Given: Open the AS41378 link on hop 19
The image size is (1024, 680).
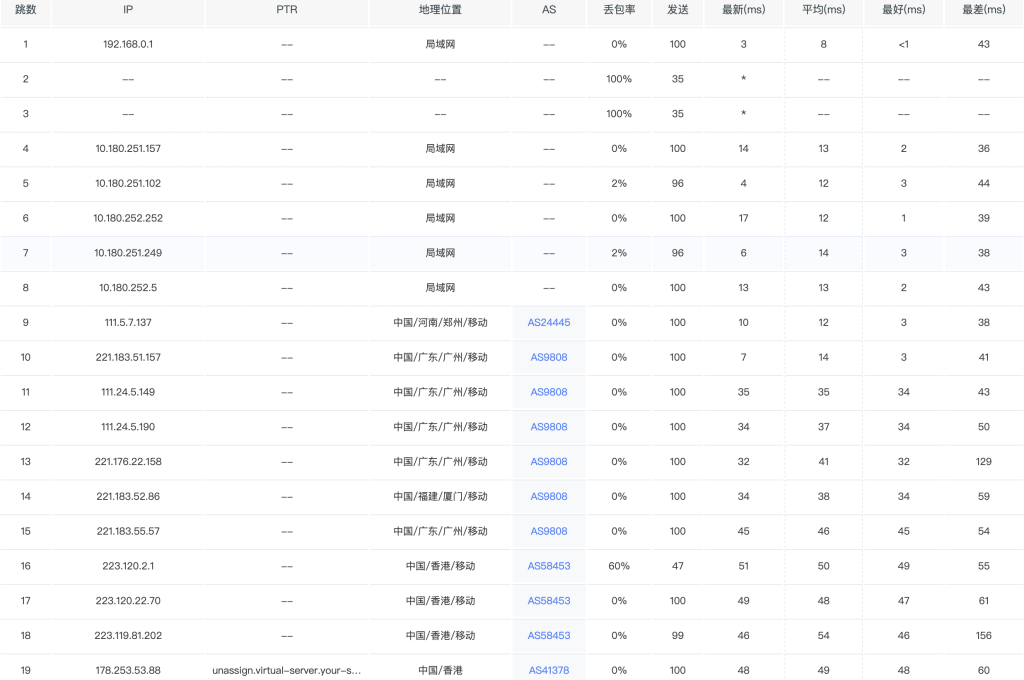Looking at the screenshot, I should pos(547,670).
